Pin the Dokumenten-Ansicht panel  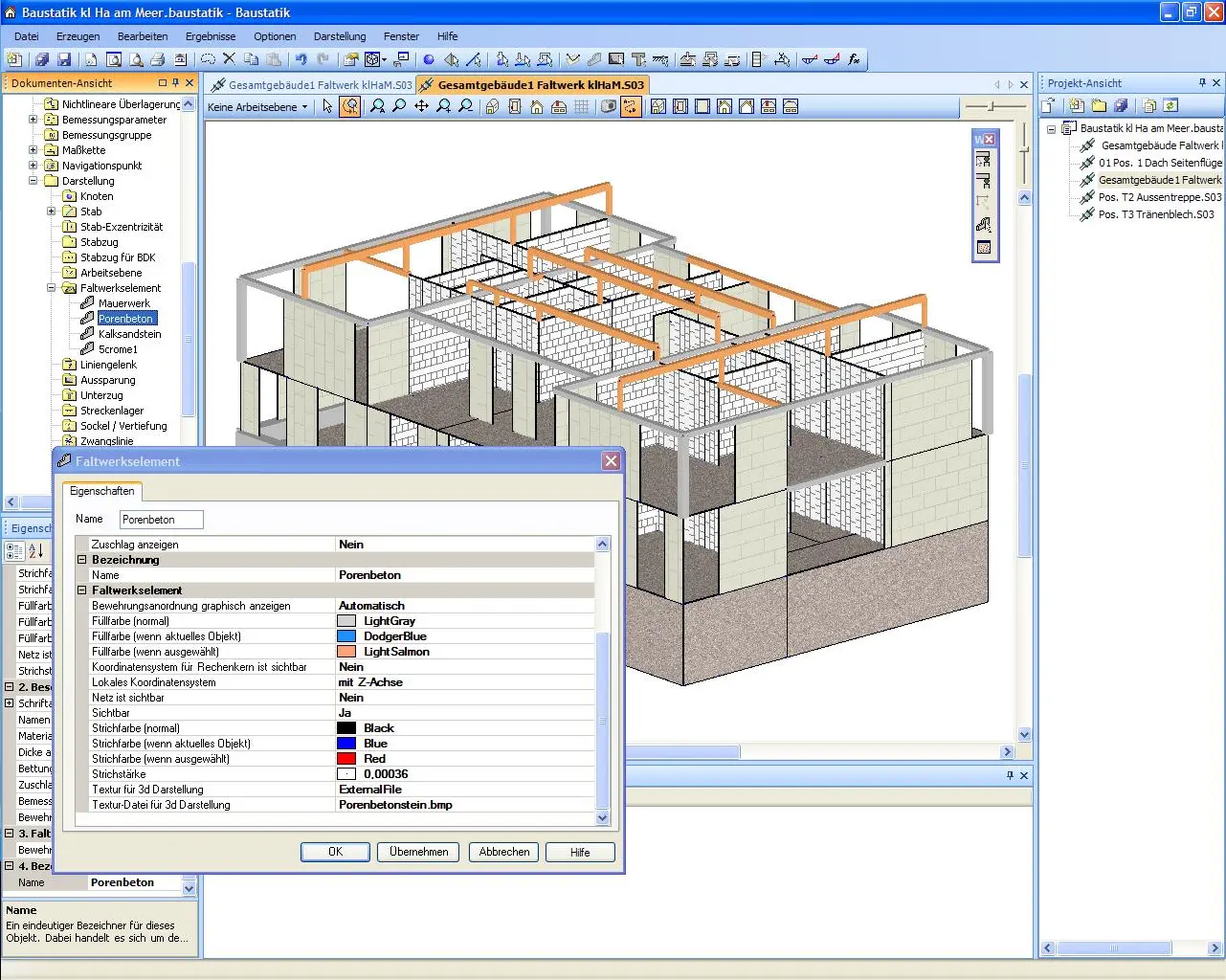(176, 83)
